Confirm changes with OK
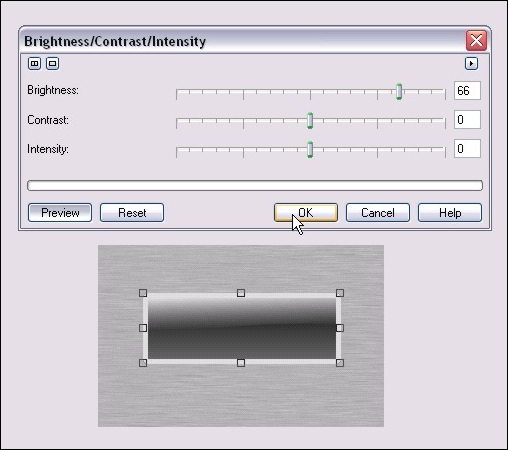508x450 pixels. point(306,213)
